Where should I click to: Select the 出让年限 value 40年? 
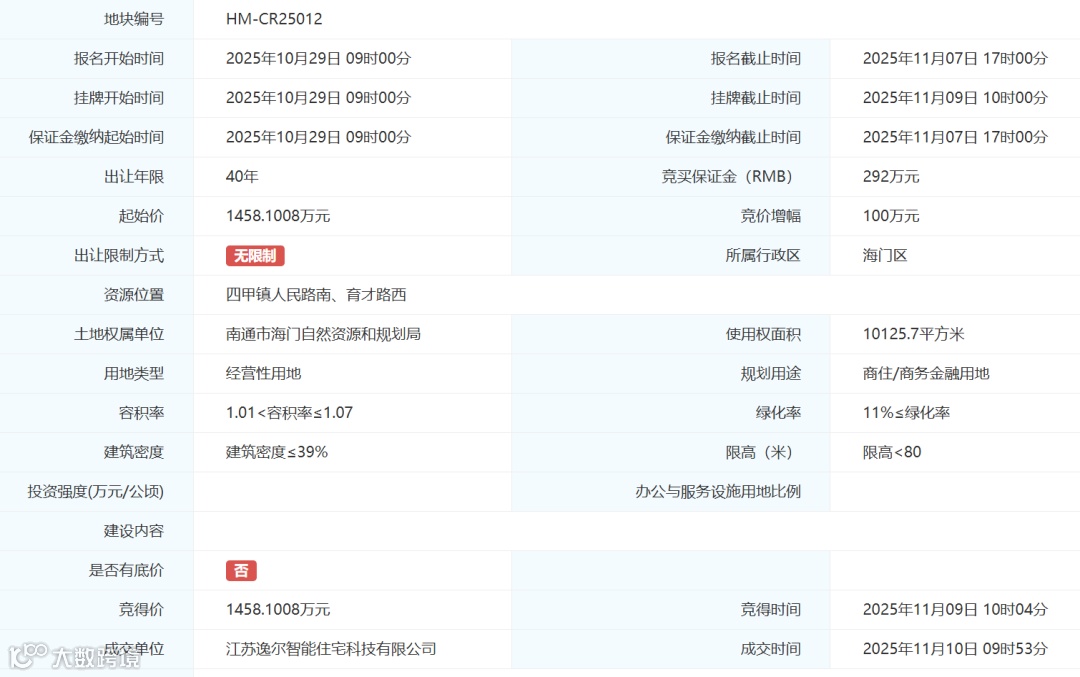point(242,176)
